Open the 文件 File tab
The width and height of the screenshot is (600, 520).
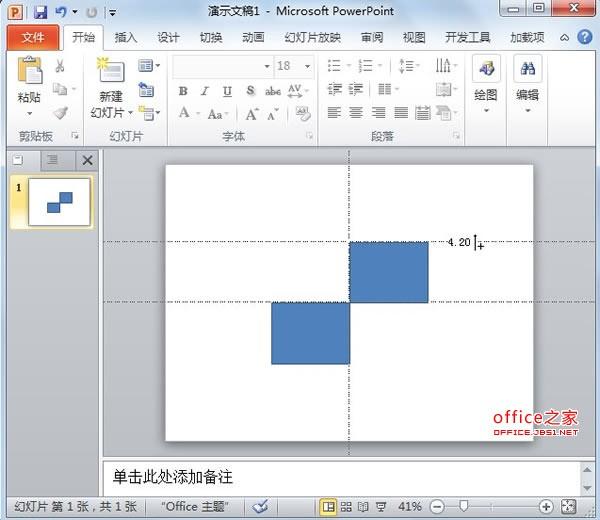[33, 37]
